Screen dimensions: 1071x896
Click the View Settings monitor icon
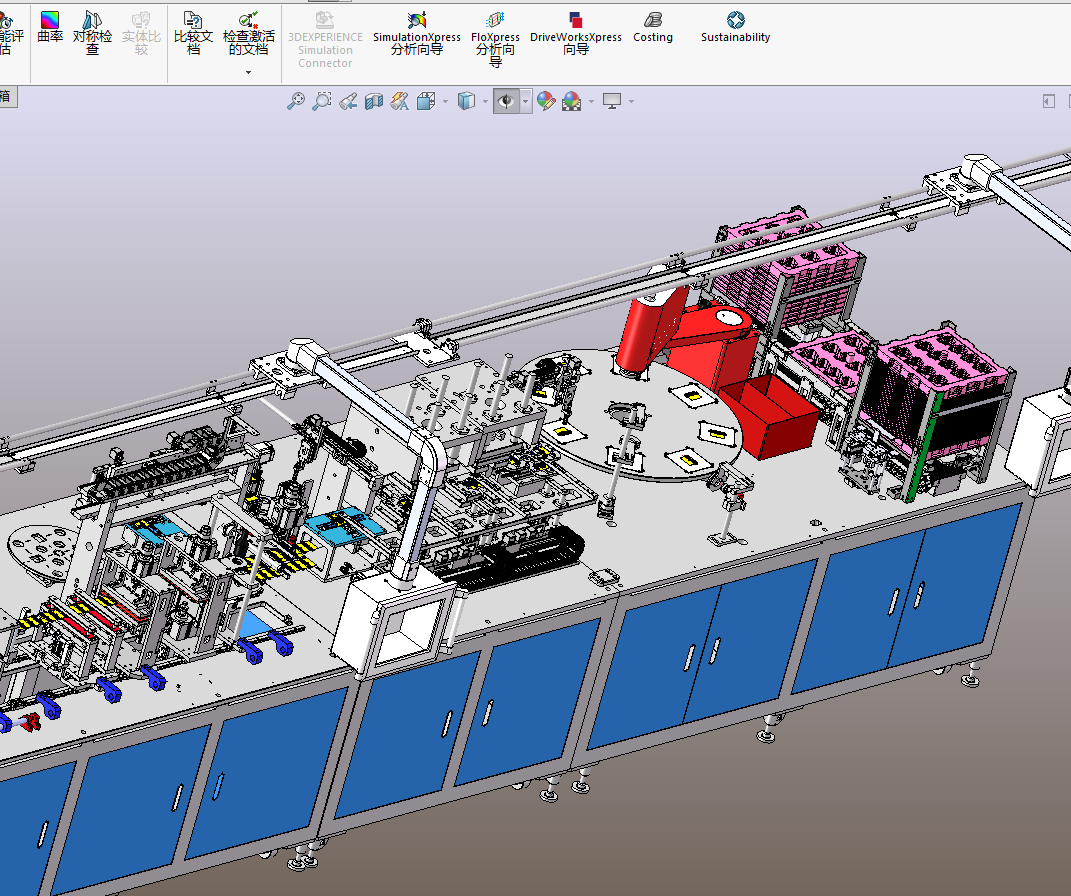pyautogui.click(x=612, y=101)
